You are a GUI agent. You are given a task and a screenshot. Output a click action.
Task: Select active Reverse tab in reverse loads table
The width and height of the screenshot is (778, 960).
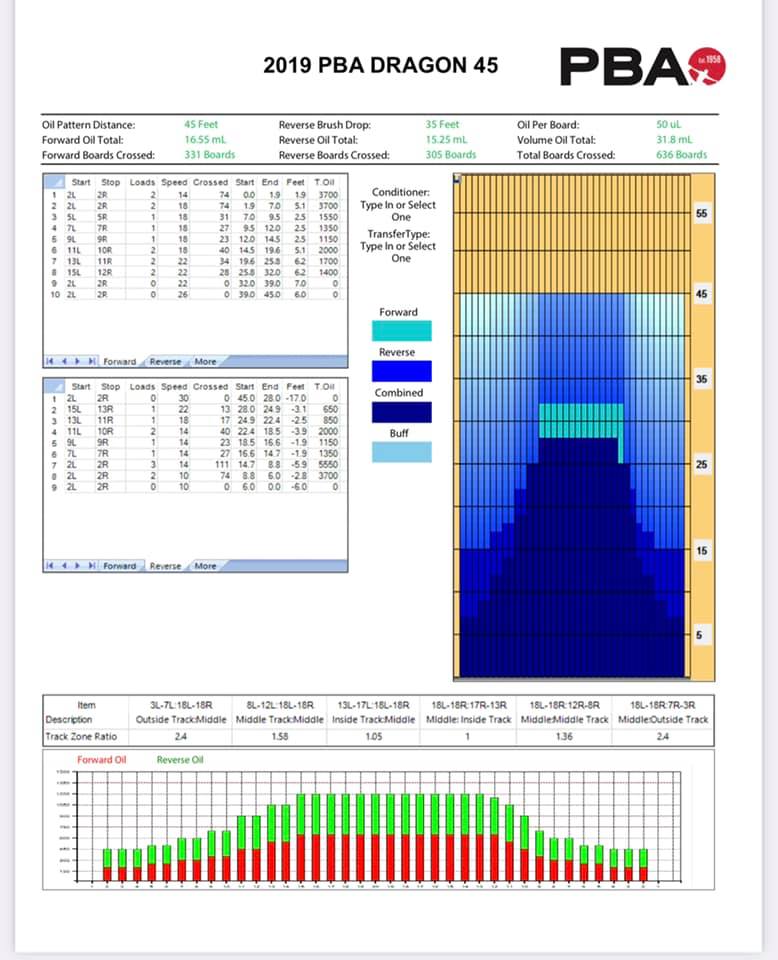165,566
